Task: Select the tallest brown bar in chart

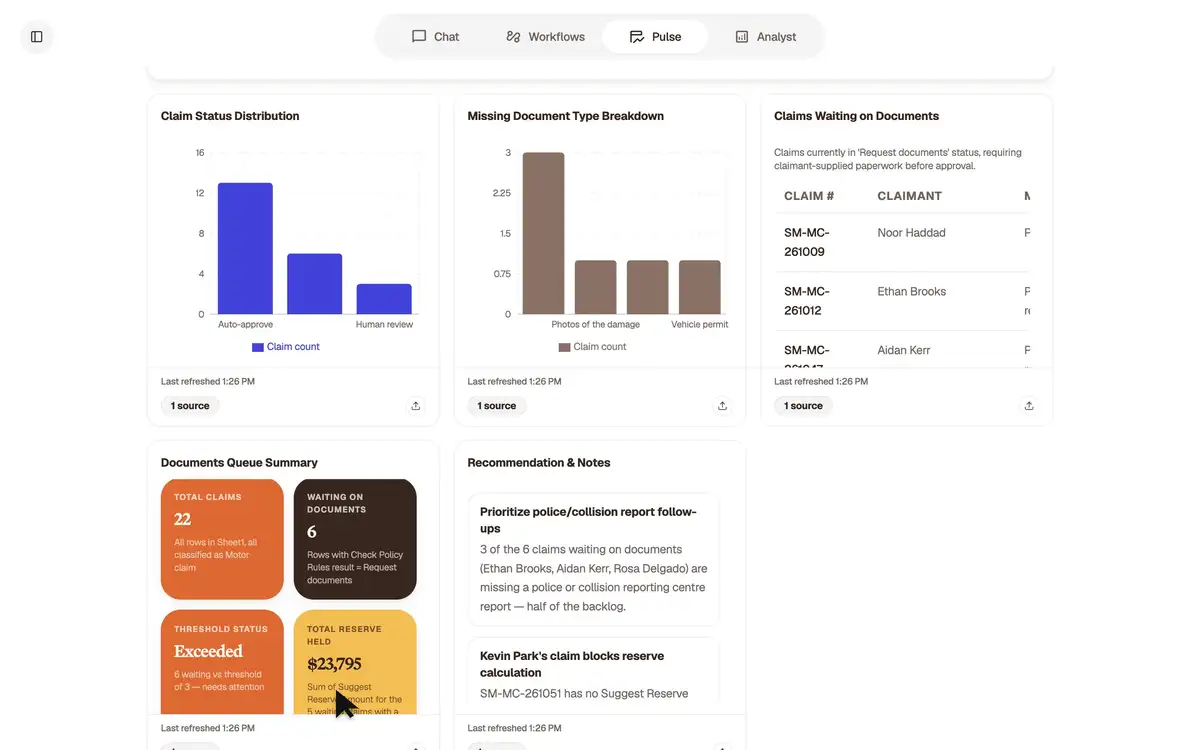Action: (543, 233)
